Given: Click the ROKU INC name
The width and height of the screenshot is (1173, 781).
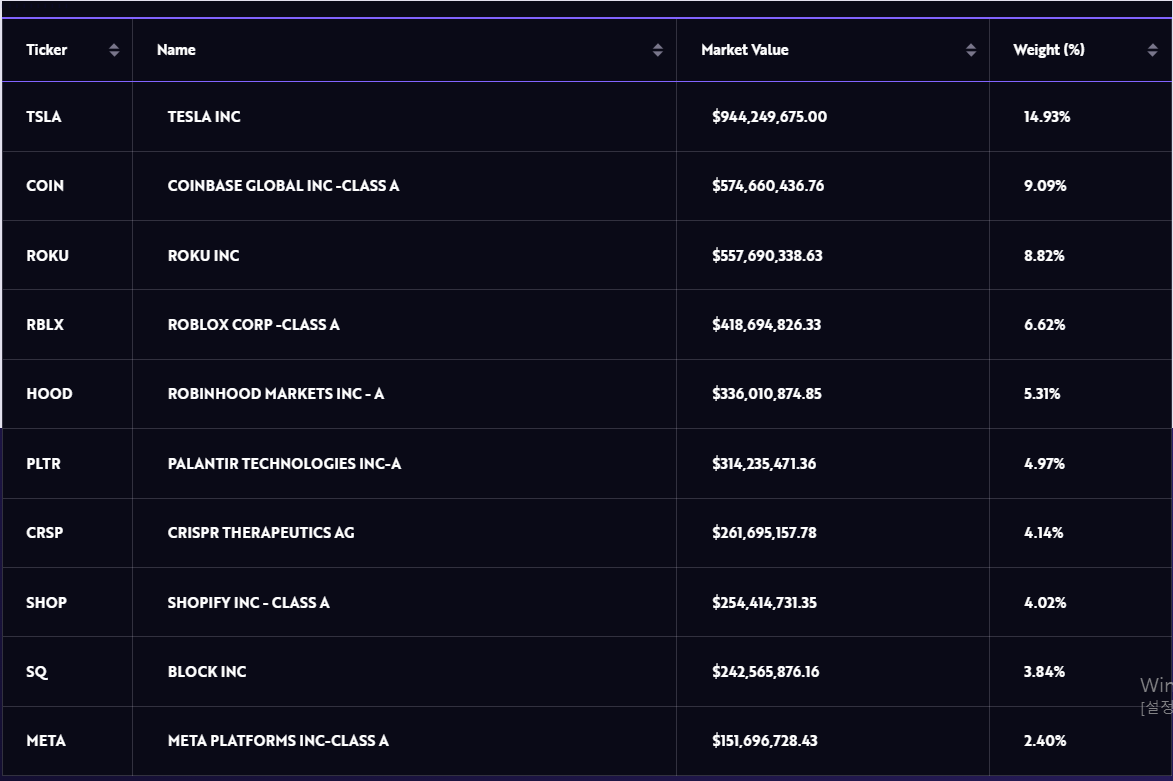Looking at the screenshot, I should [203, 256].
